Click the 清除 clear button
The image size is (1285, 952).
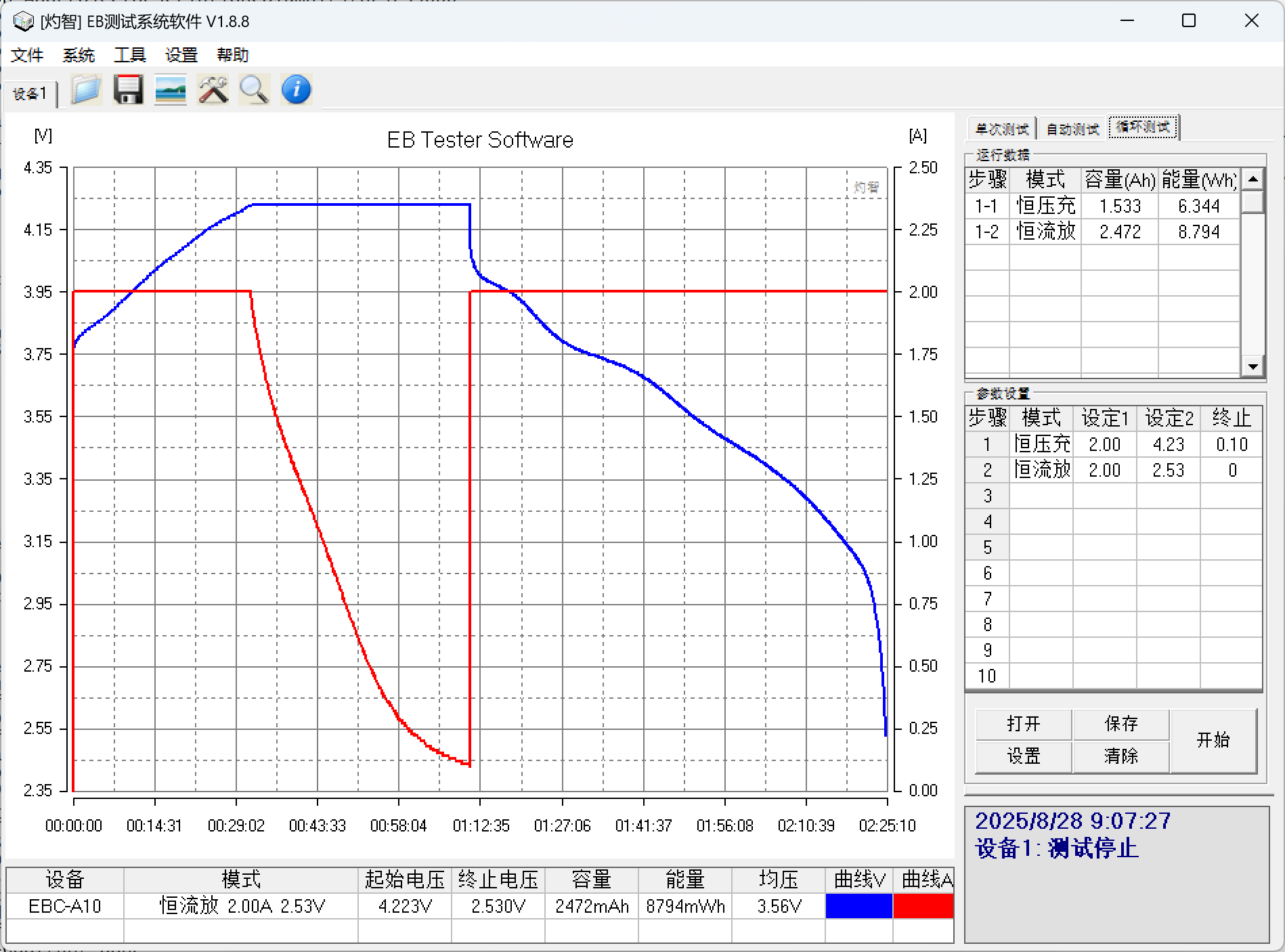pyautogui.click(x=1120, y=756)
